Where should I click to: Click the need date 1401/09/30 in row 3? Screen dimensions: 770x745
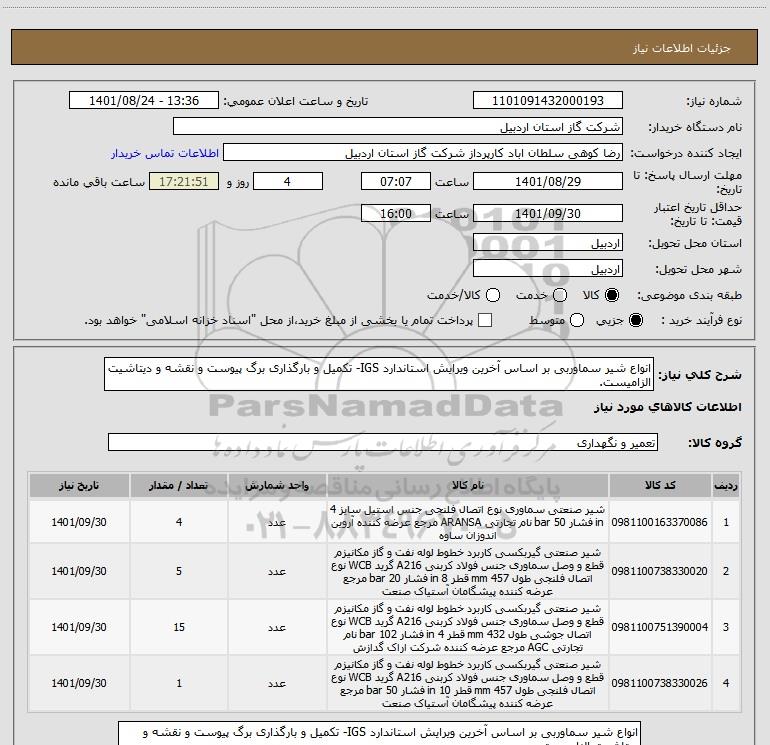[x=79, y=627]
